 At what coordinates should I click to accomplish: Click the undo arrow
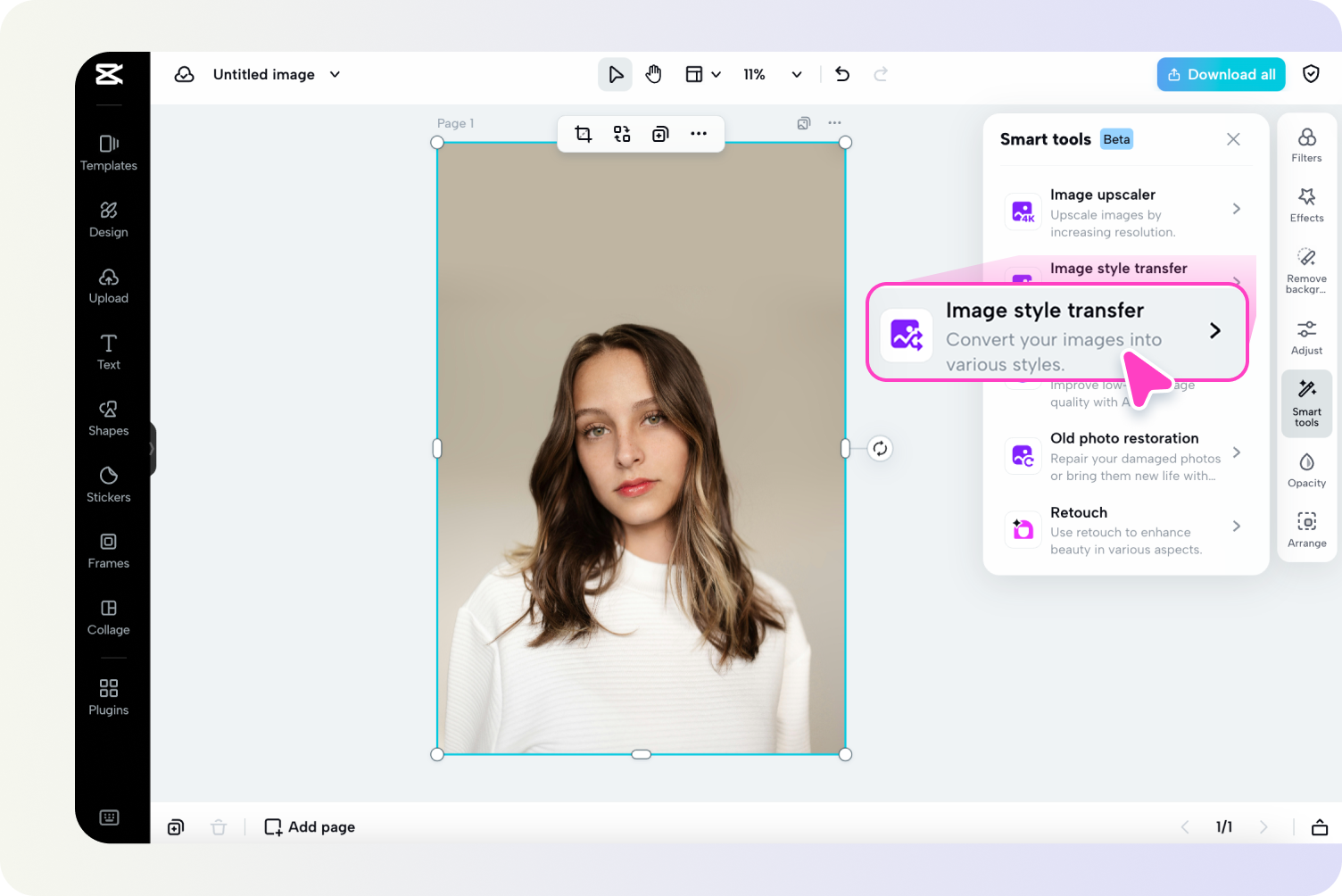[841, 74]
